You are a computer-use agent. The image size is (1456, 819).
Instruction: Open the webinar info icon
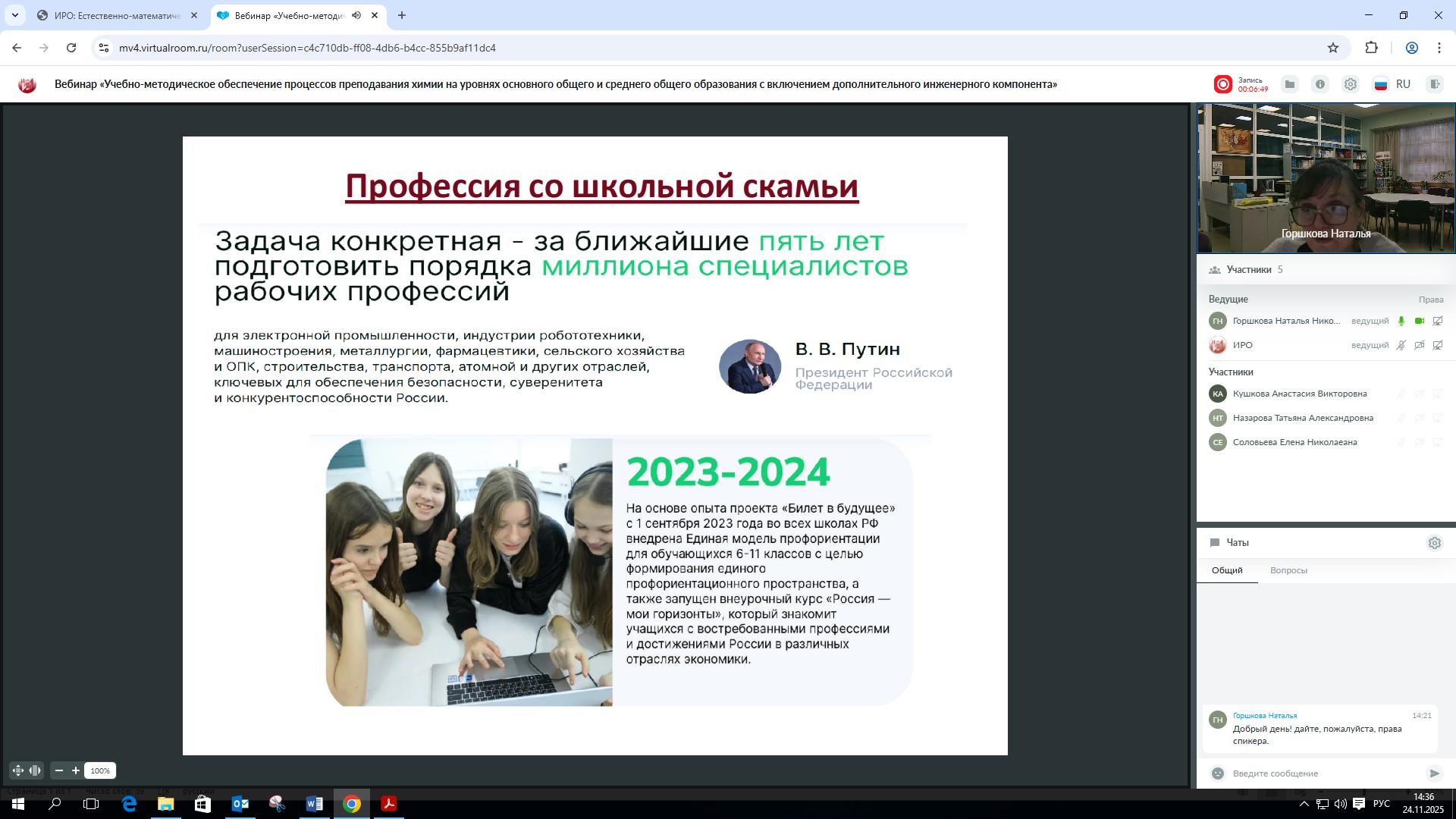[x=1320, y=84]
